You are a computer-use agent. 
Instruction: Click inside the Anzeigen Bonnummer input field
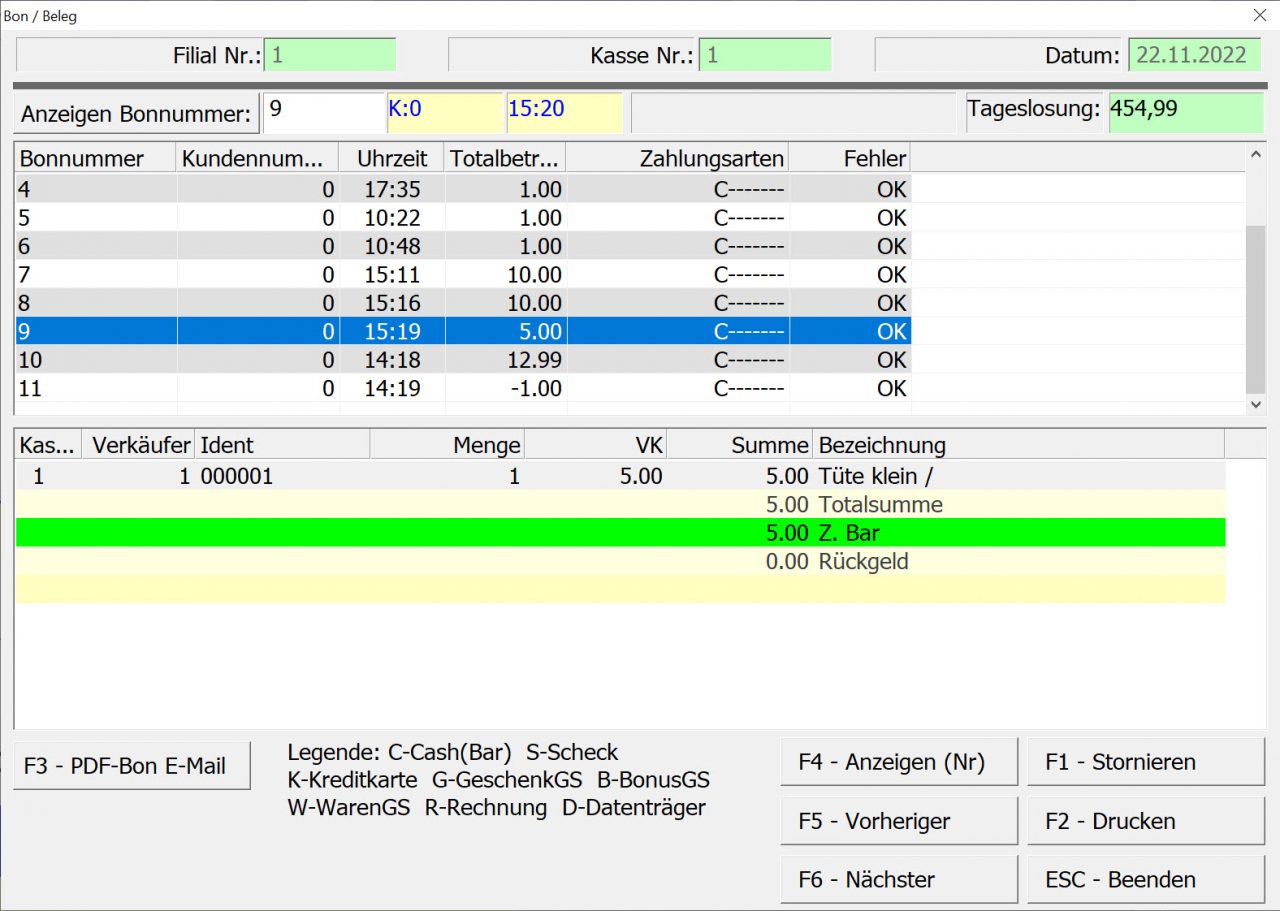pos(322,112)
